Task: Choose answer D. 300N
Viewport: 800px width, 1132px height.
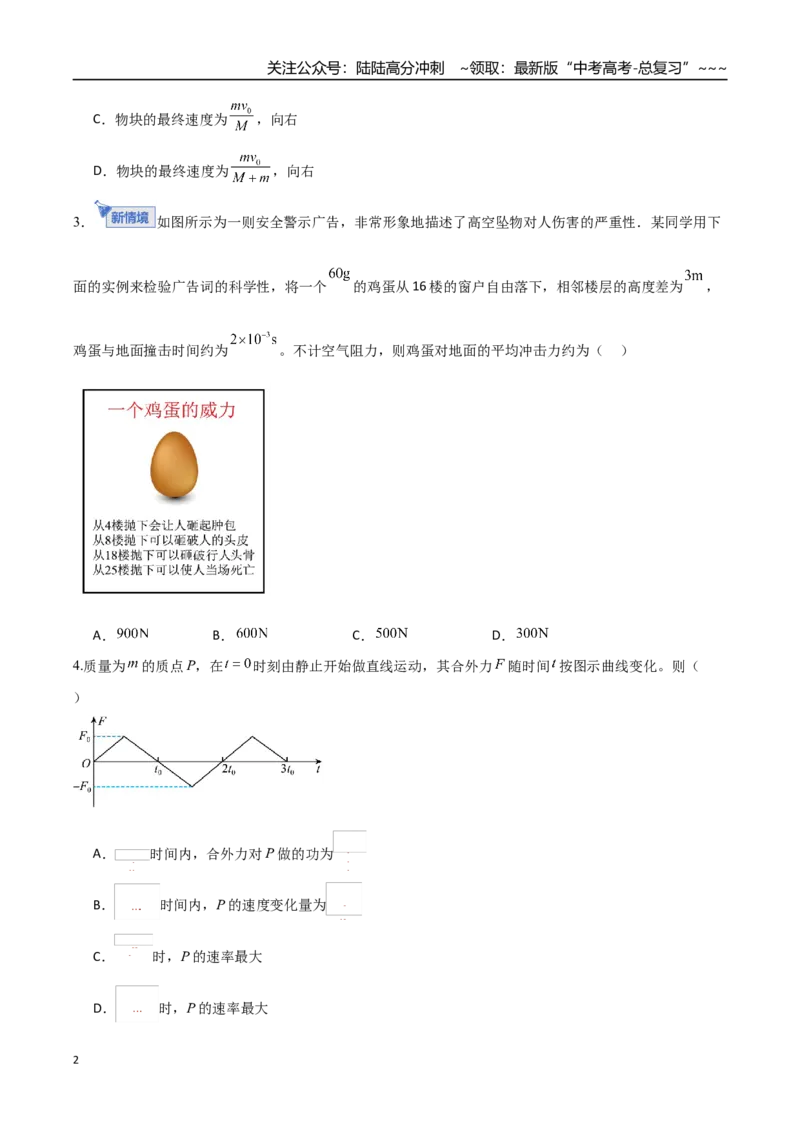Action: point(520,634)
